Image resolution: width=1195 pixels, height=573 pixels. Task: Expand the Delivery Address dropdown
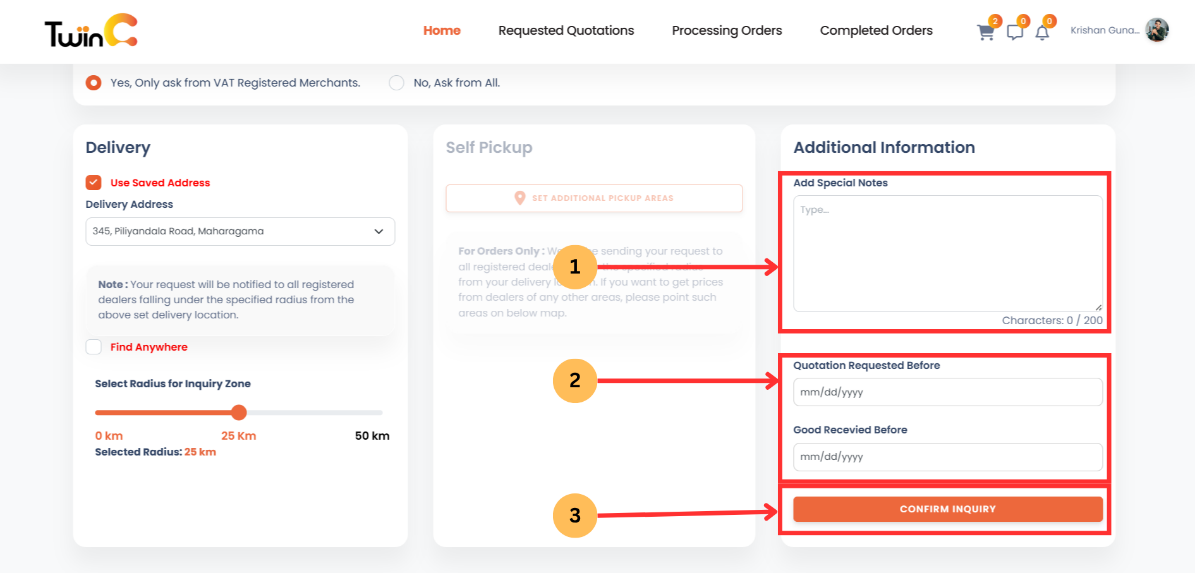click(240, 232)
